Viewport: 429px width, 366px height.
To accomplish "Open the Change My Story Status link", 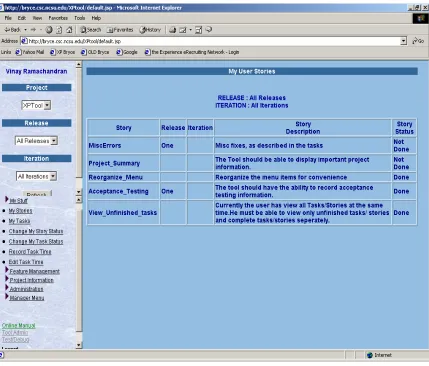I will tap(36, 231).
